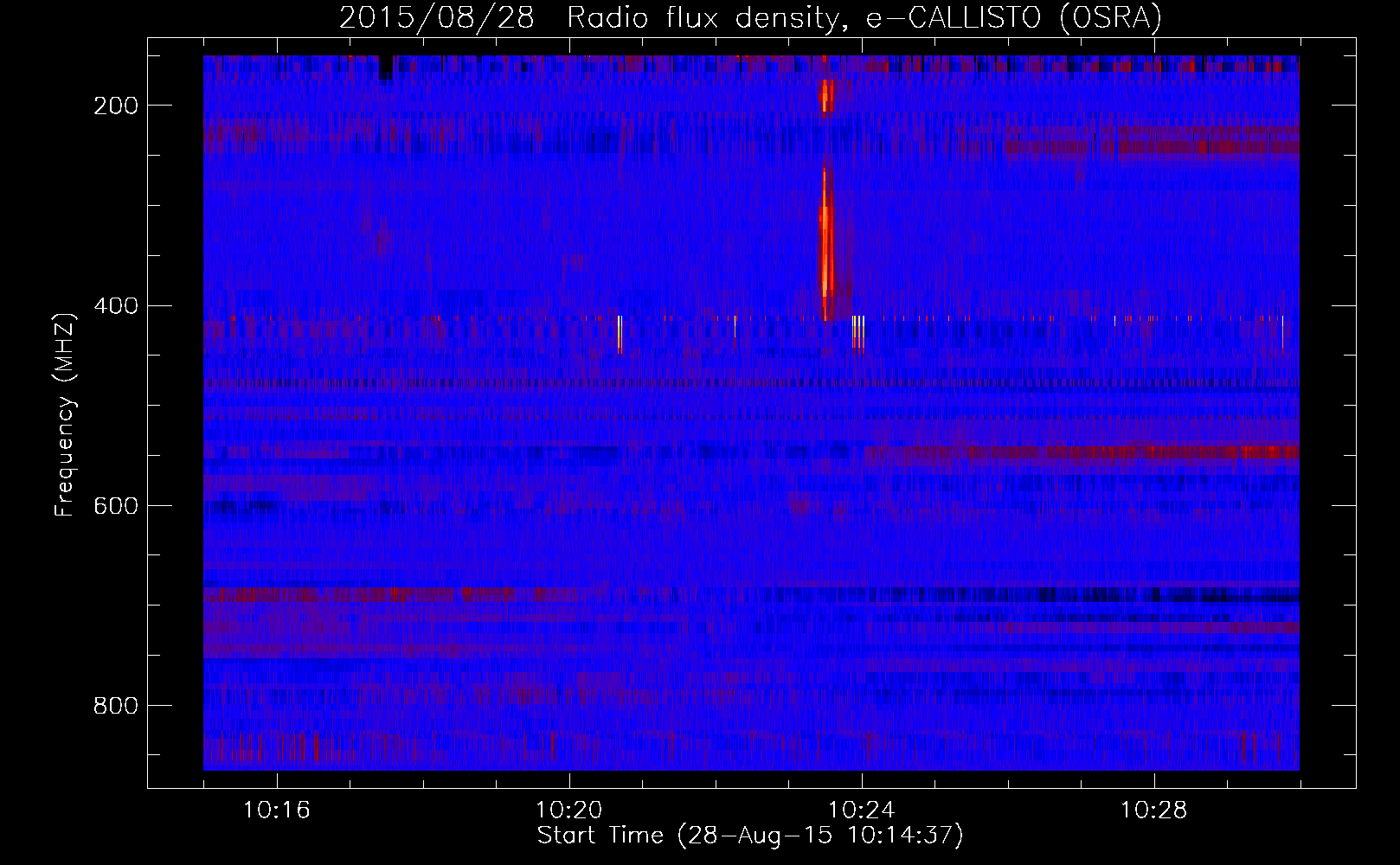Select the 'Frequency (MHZ)' y-axis label
Viewport: 1400px width, 865px height.
click(x=65, y=414)
